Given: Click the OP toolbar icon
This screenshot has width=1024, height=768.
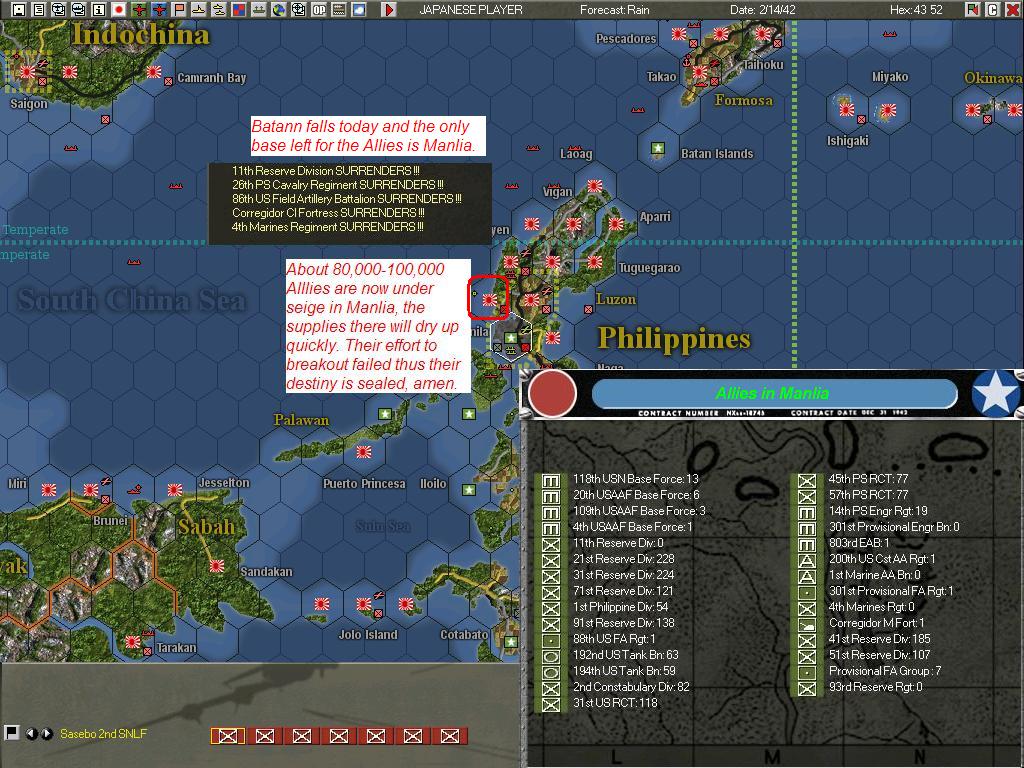Looking at the screenshot, I should click(319, 9).
